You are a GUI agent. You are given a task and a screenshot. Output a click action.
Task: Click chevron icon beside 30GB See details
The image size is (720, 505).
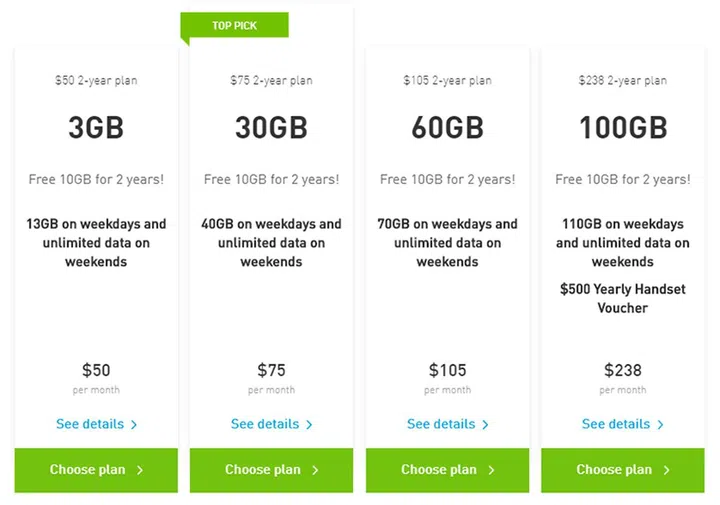[x=309, y=425]
